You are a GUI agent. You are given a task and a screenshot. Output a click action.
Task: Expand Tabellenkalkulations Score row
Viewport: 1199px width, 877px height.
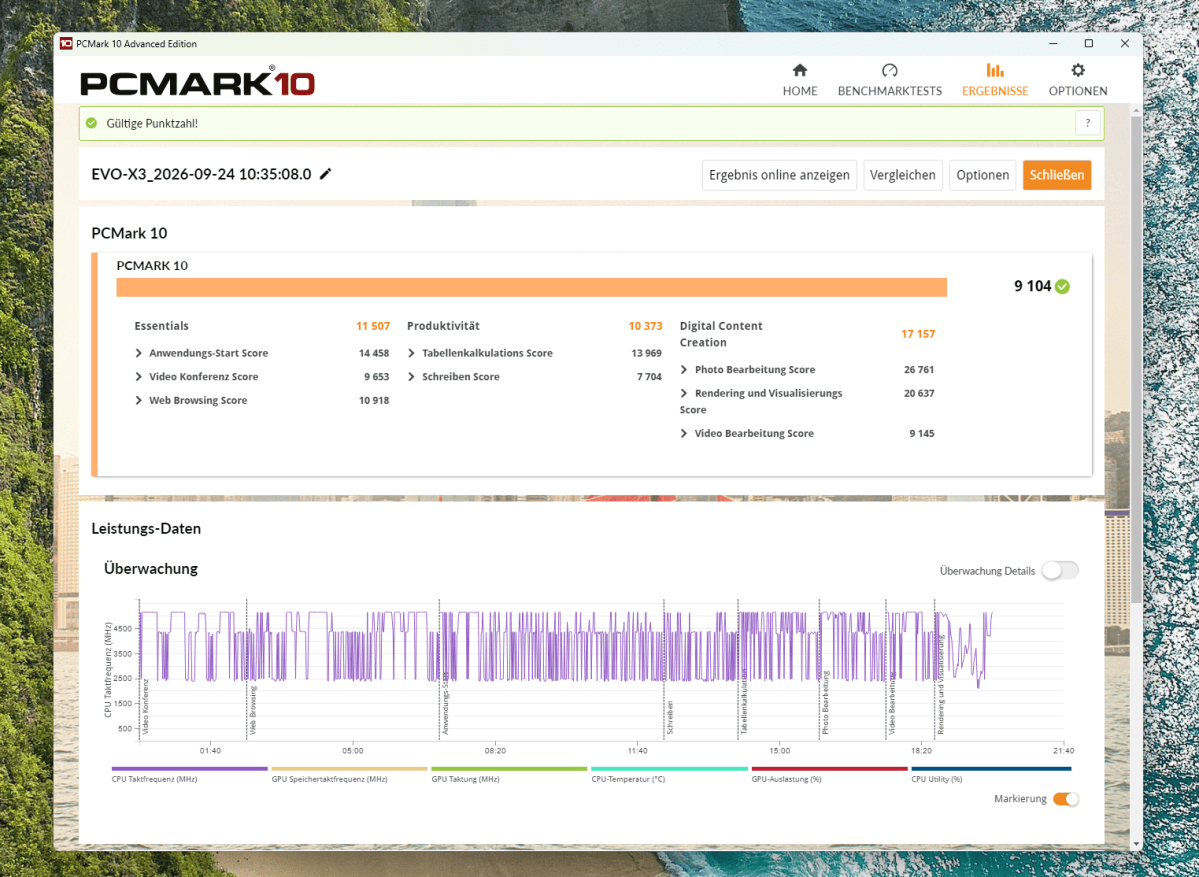click(411, 353)
